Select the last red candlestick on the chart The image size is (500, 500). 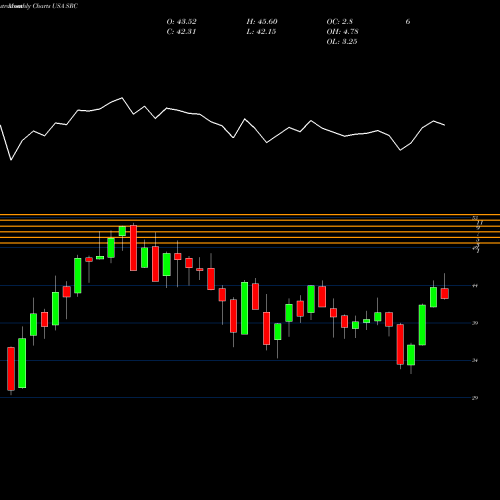(445, 293)
